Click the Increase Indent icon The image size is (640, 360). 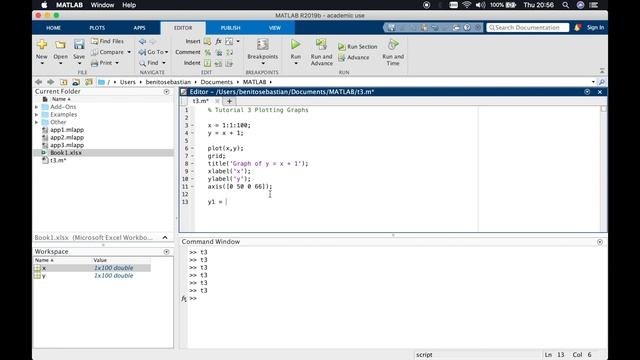218,63
